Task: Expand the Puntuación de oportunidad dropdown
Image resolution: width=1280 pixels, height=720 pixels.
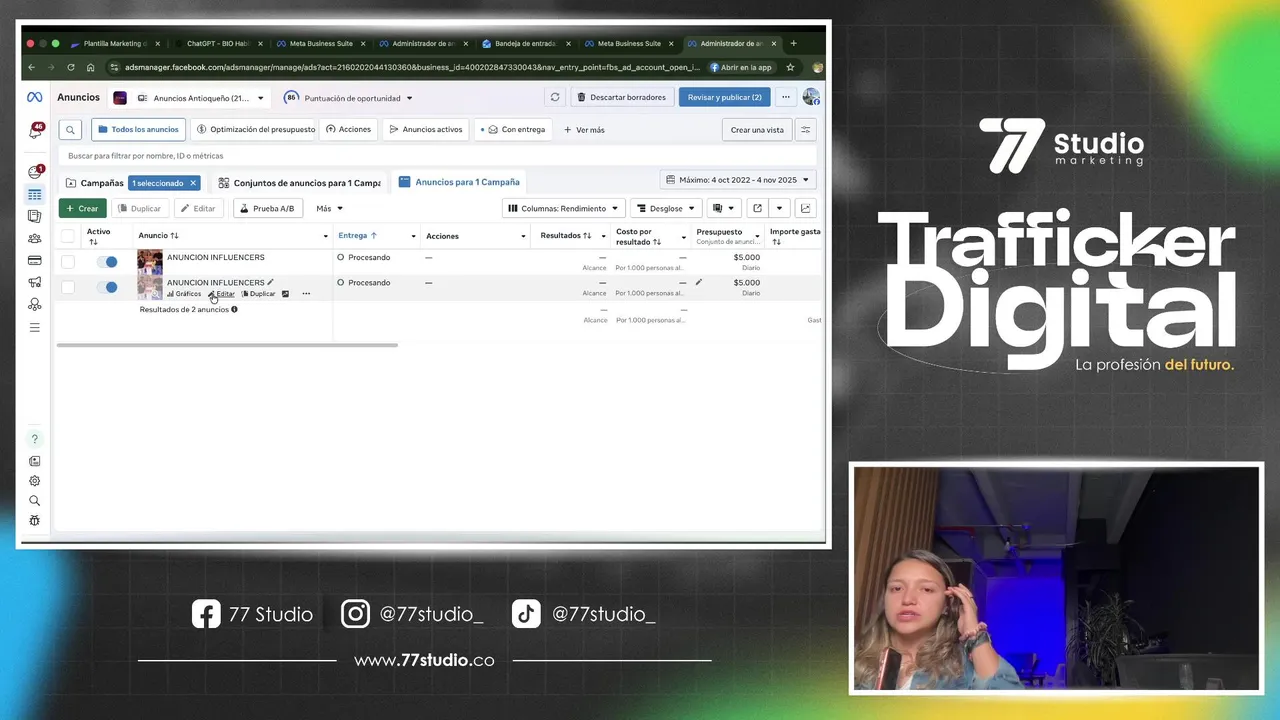Action: tap(348, 98)
